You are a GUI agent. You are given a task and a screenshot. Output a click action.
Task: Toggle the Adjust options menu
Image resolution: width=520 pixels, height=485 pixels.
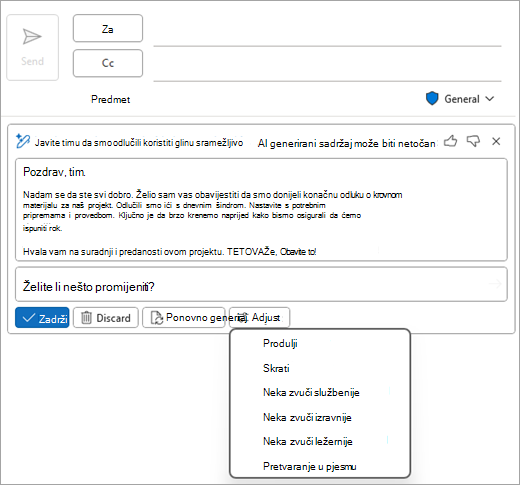point(260,318)
